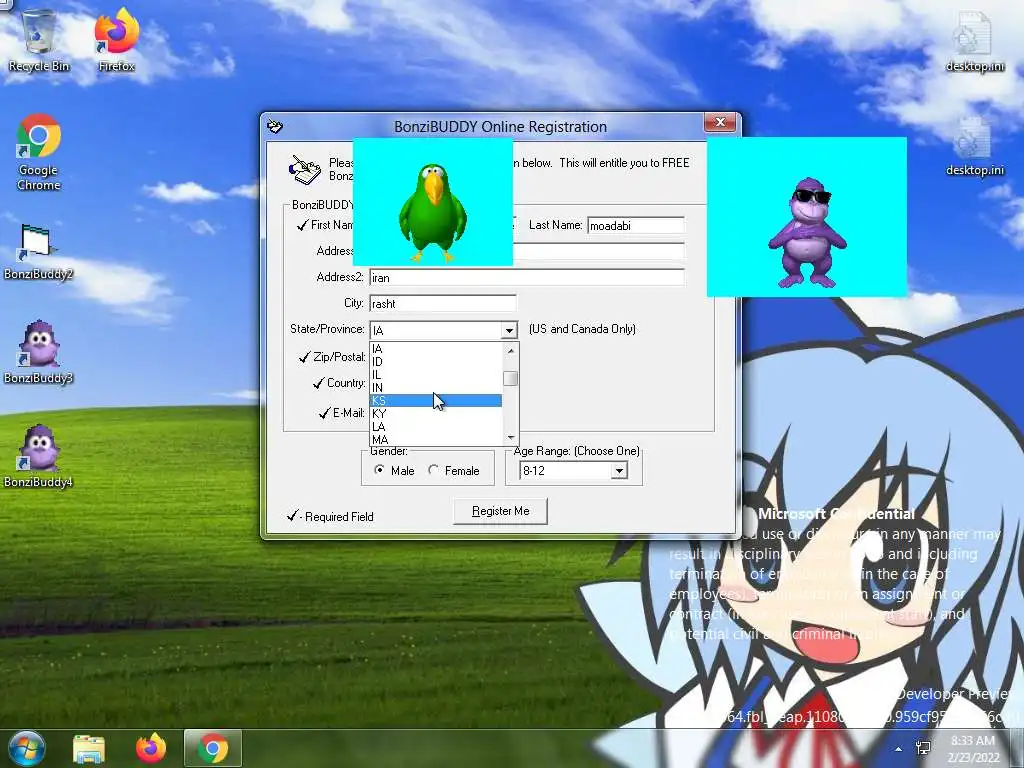Screen dimensions: 1024x768
Task: Select the lower desktop.ini file icon
Action: (974, 147)
